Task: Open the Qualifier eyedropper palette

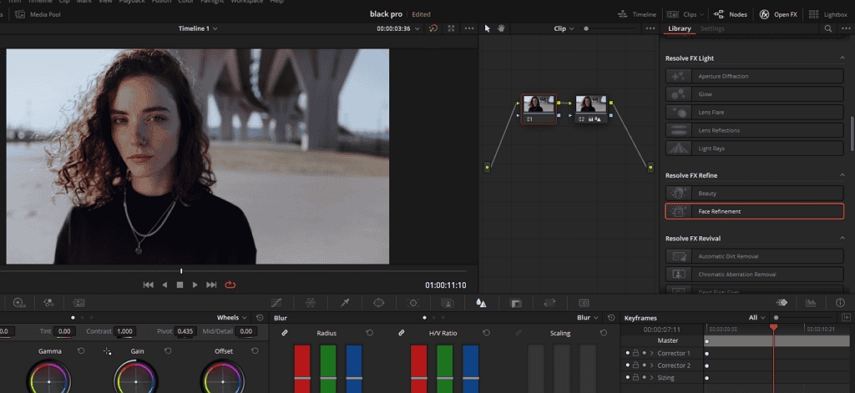Action: 345,303
